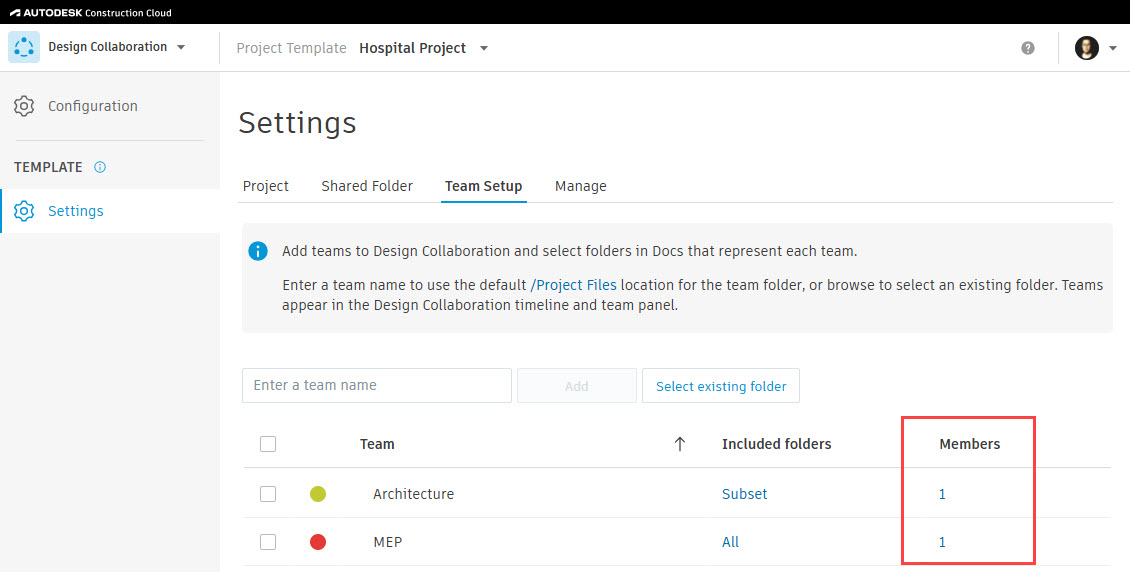This screenshot has width=1130, height=572.
Task: Select the Team Setup tab
Action: 484,186
